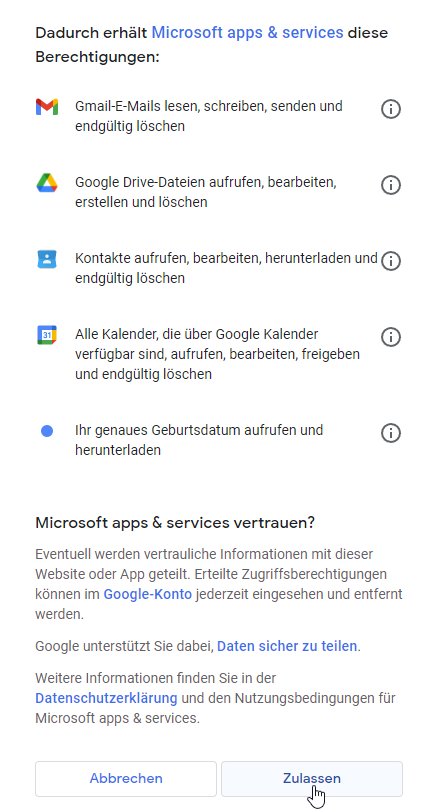Click the Abbrechen button
This screenshot has height=812, width=433.
[126, 778]
